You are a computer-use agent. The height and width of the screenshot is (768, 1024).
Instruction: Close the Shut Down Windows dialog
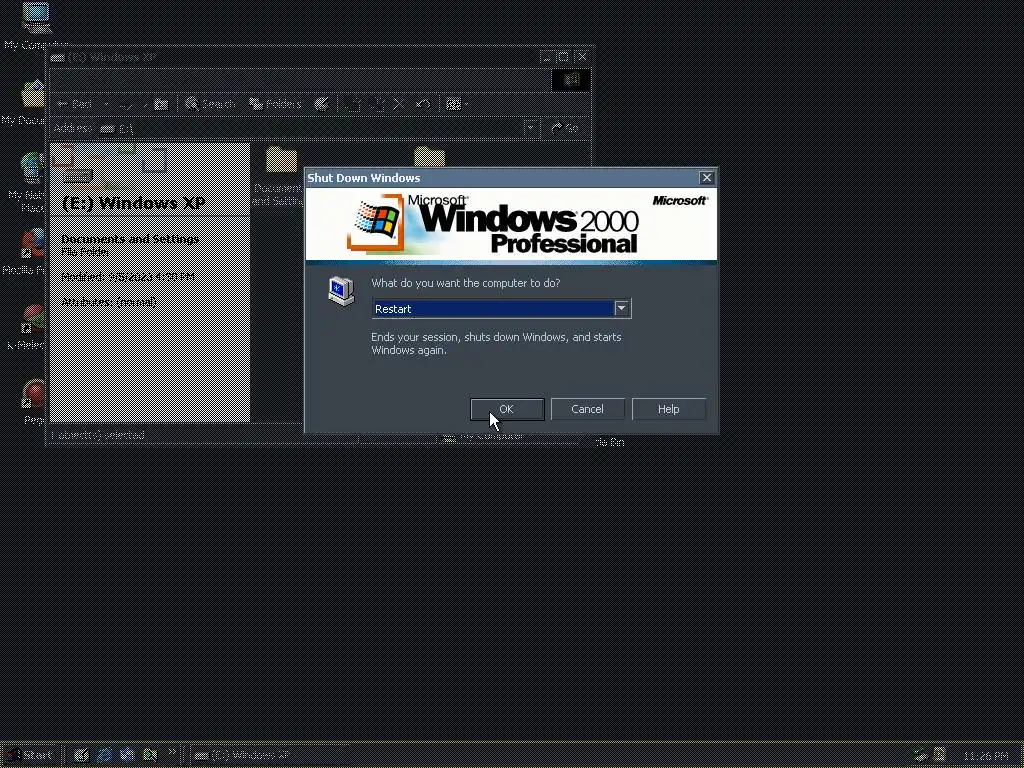click(706, 178)
